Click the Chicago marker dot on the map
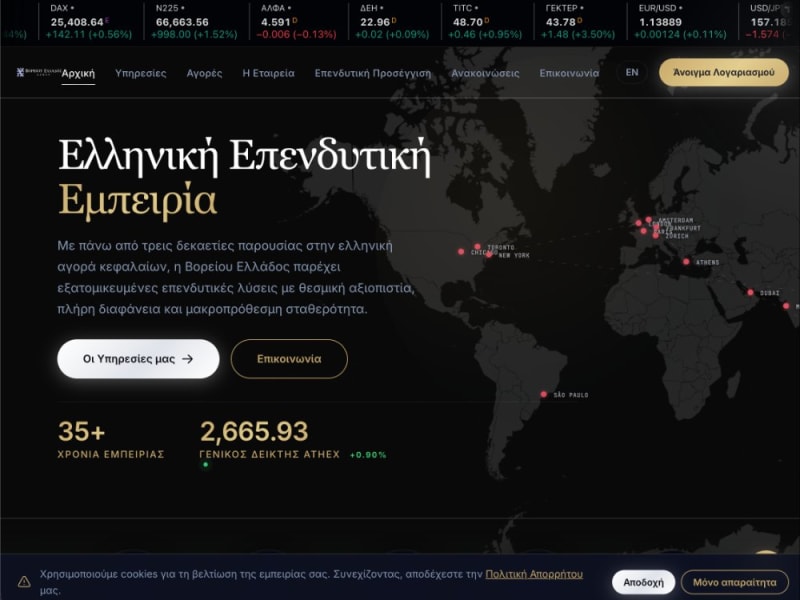Image resolution: width=800 pixels, height=600 pixels. [x=461, y=252]
